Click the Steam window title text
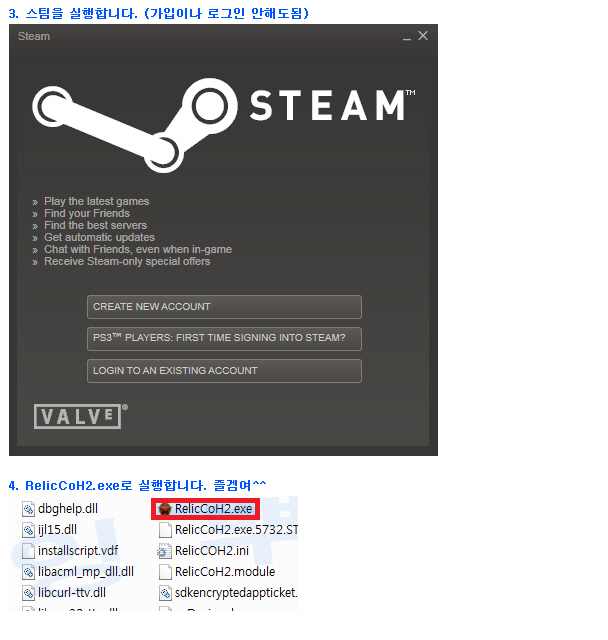 [x=34, y=36]
